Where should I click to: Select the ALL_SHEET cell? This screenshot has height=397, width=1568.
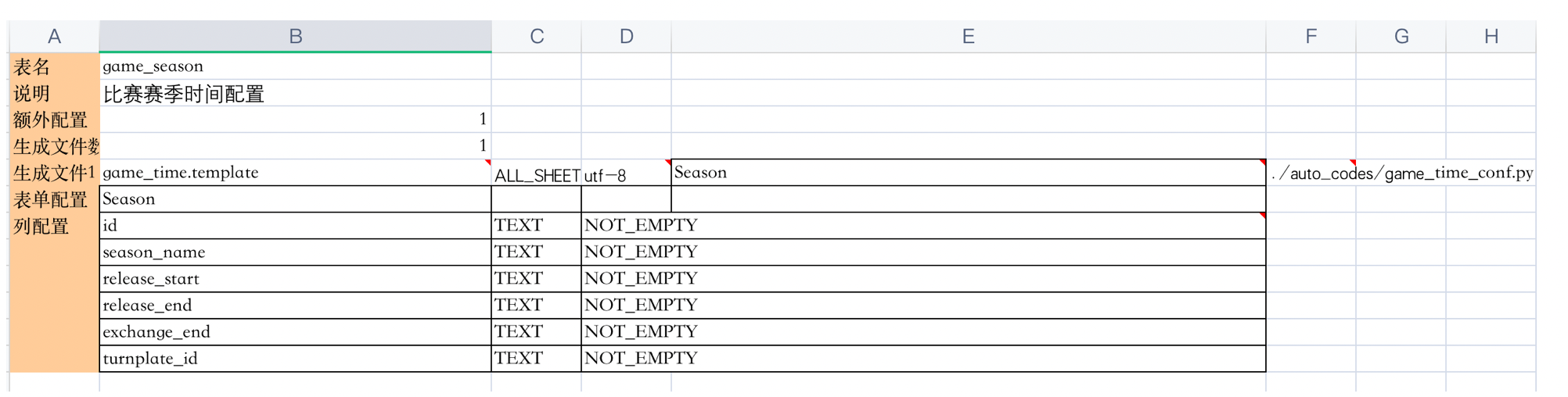tap(536, 173)
